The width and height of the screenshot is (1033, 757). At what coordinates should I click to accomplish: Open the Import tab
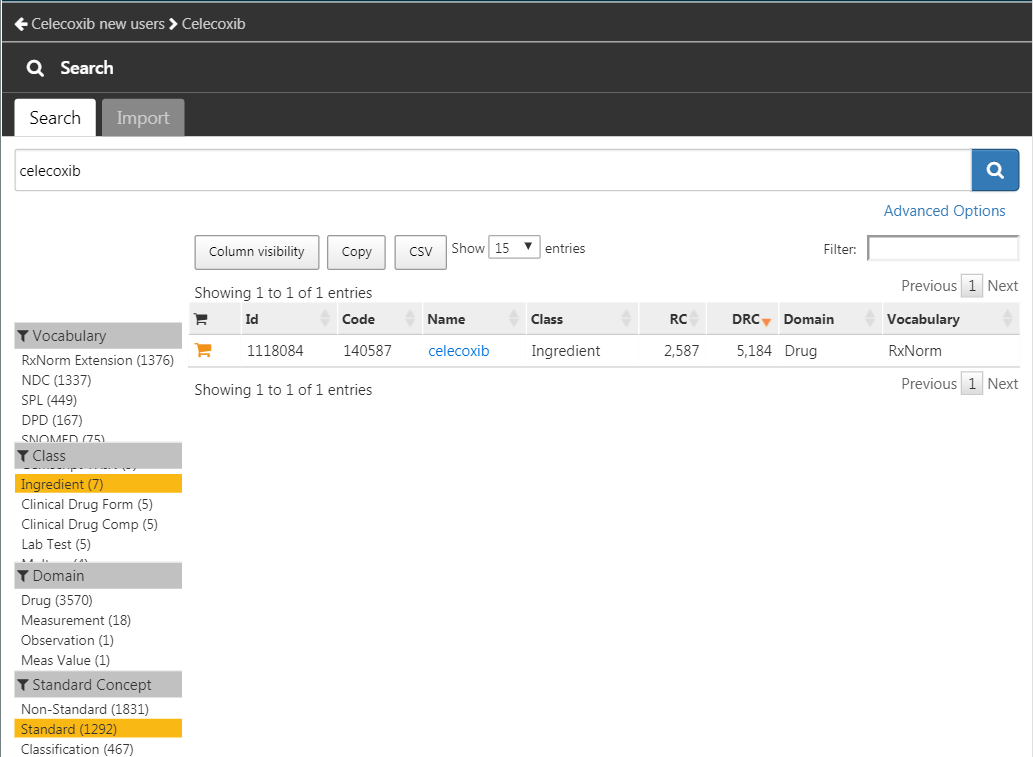pyautogui.click(x=143, y=118)
